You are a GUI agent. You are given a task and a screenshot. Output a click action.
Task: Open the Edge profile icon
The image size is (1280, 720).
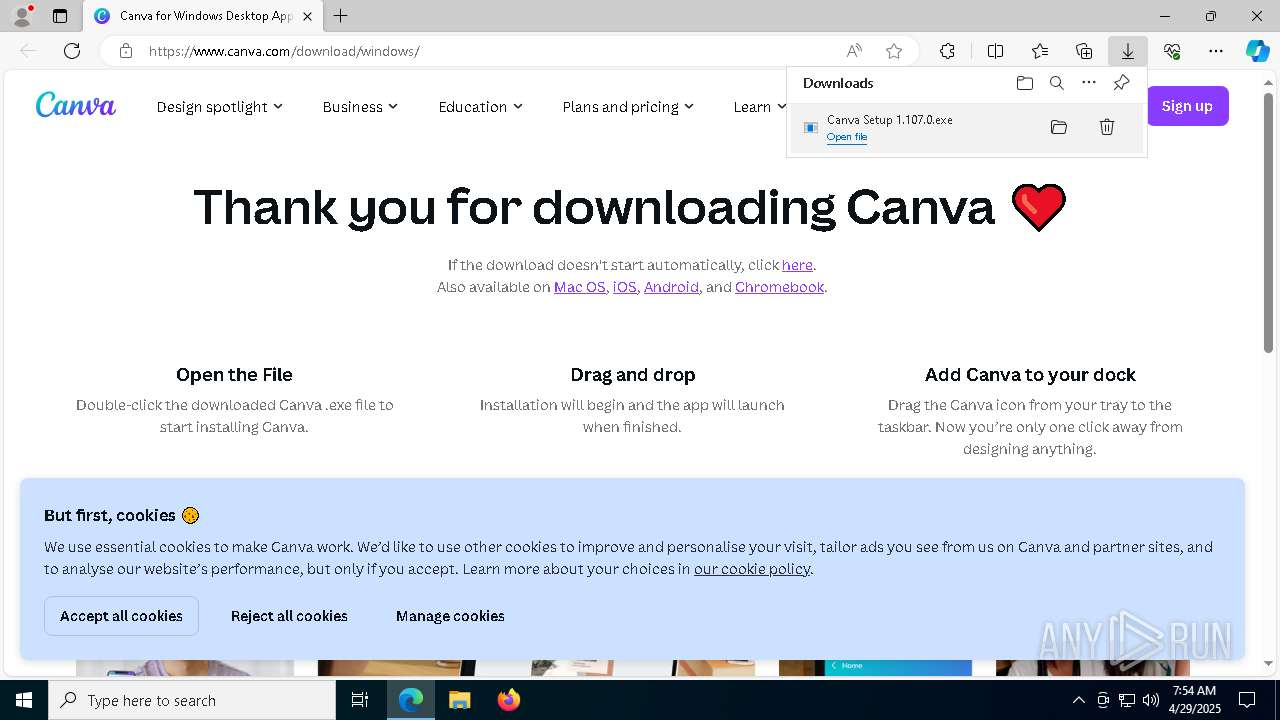pyautogui.click(x=22, y=16)
